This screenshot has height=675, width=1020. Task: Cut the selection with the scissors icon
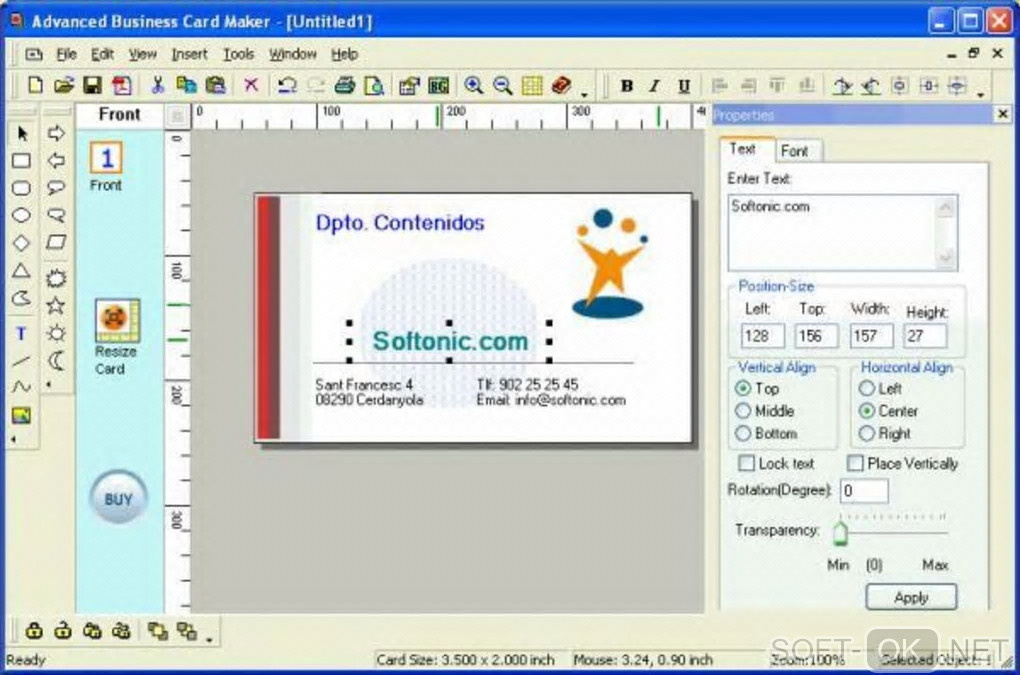tap(157, 85)
